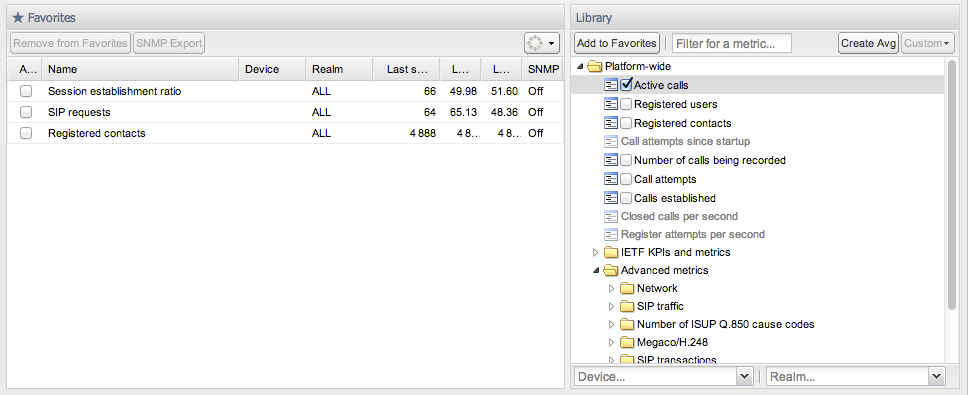This screenshot has height=395, width=968.
Task: Expand the SIP traffic folder node
Action: (x=612, y=306)
